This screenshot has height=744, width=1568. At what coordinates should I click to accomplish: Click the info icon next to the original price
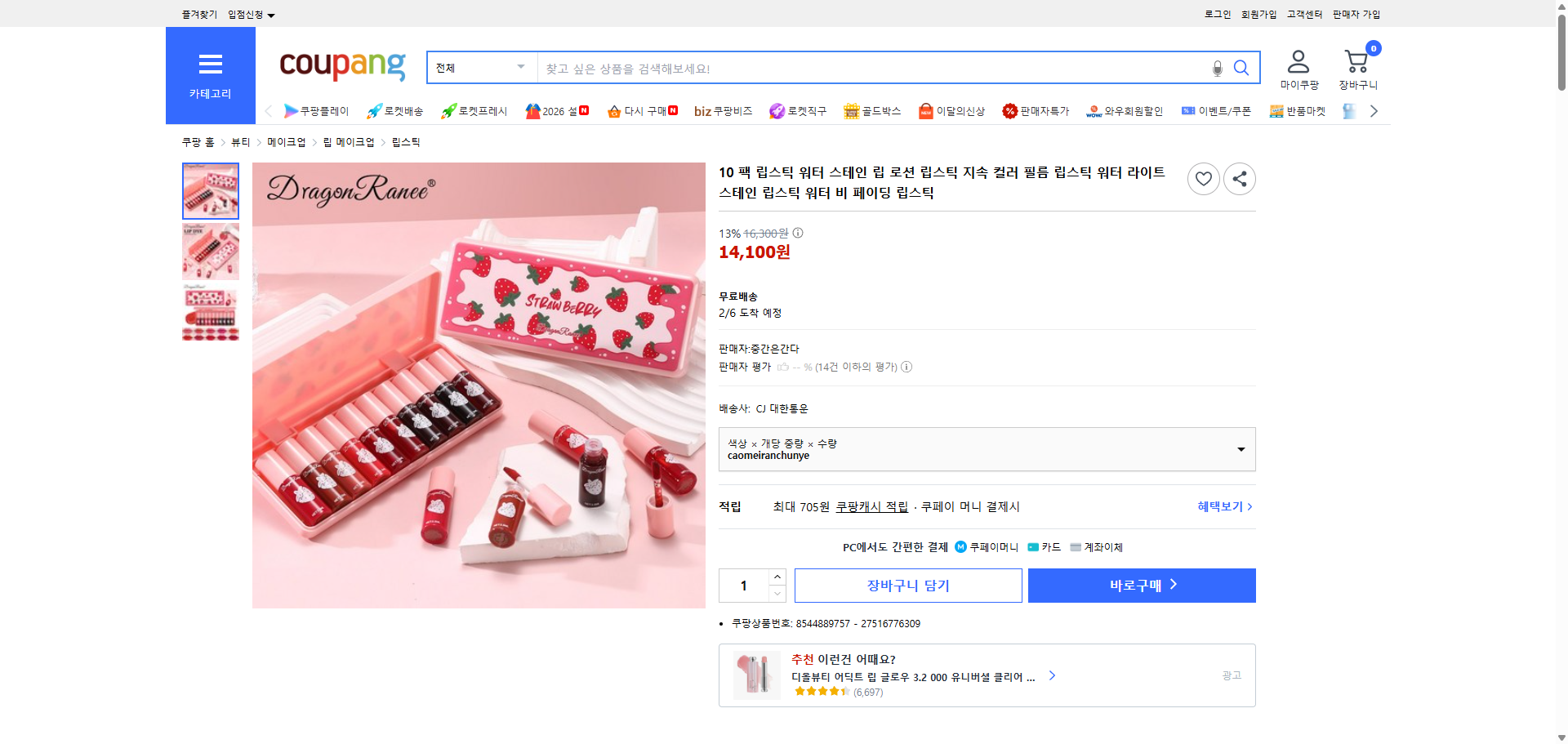point(797,233)
